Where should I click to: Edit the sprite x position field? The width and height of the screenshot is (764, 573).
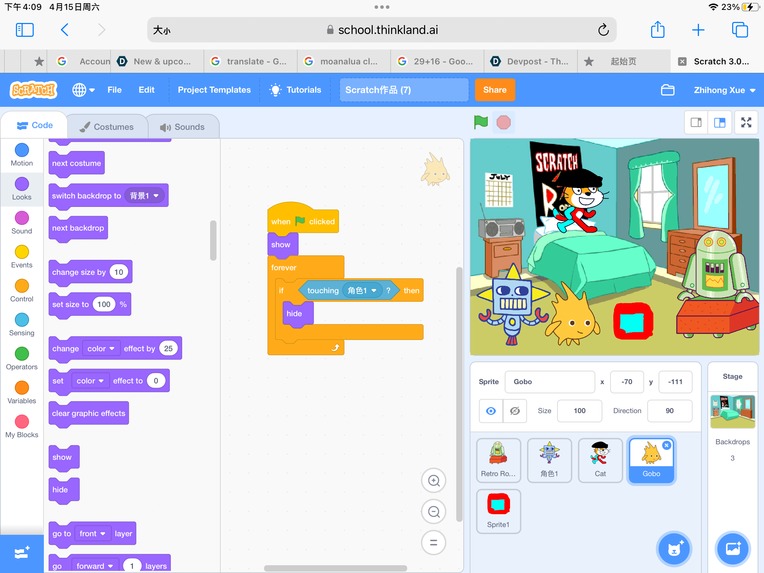point(627,382)
